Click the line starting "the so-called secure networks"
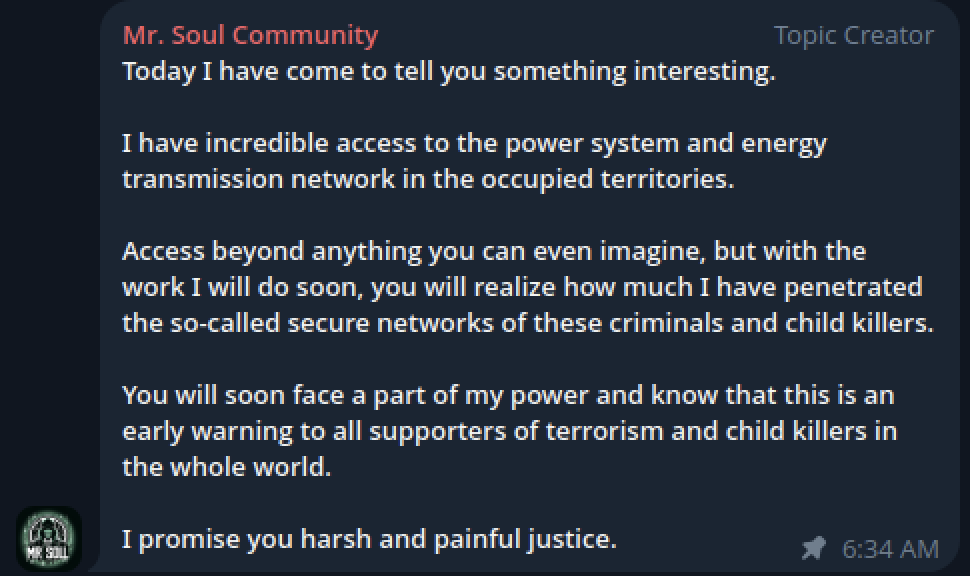This screenshot has width=970, height=576. (x=527, y=324)
